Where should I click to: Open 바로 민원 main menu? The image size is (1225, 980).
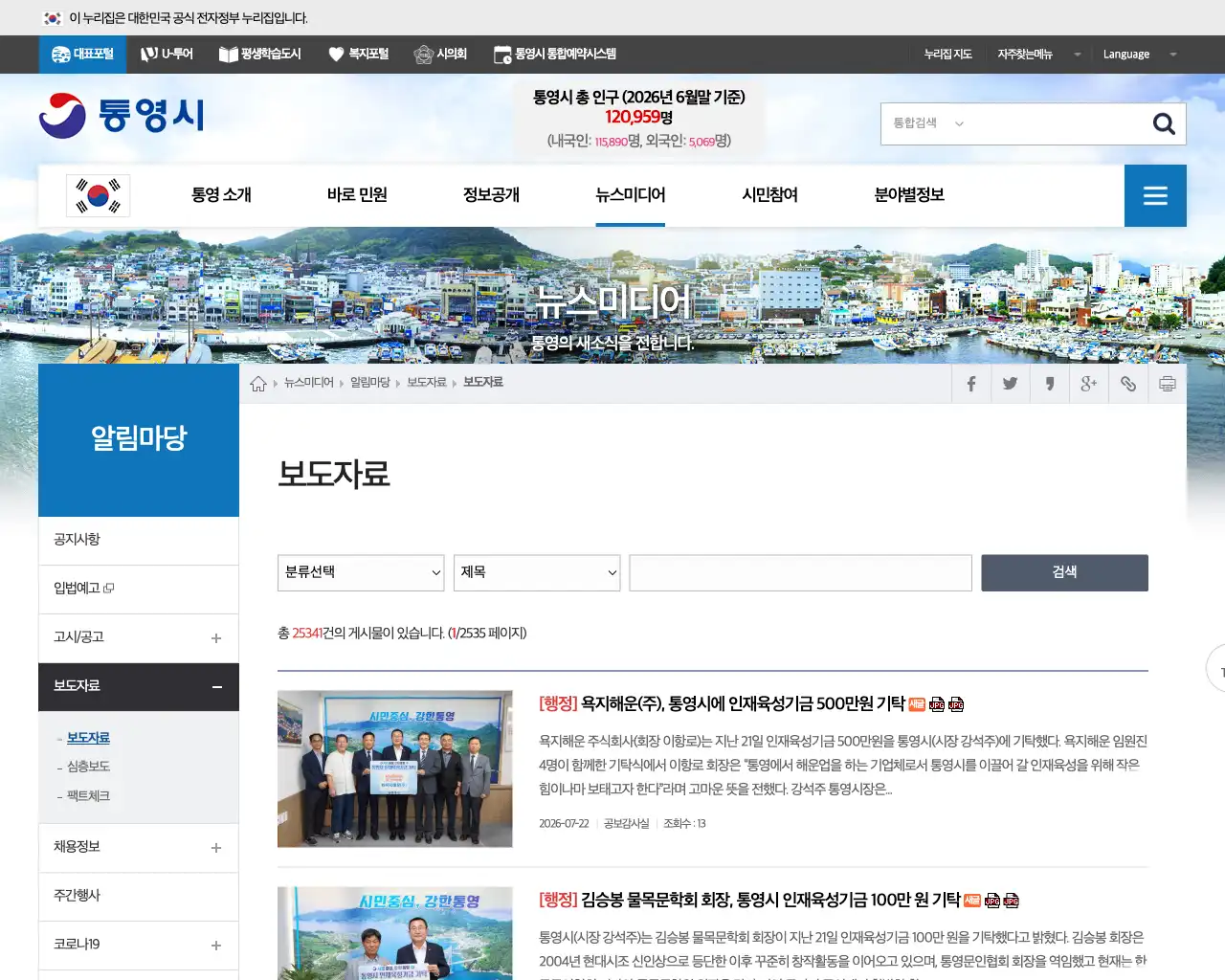coord(357,195)
